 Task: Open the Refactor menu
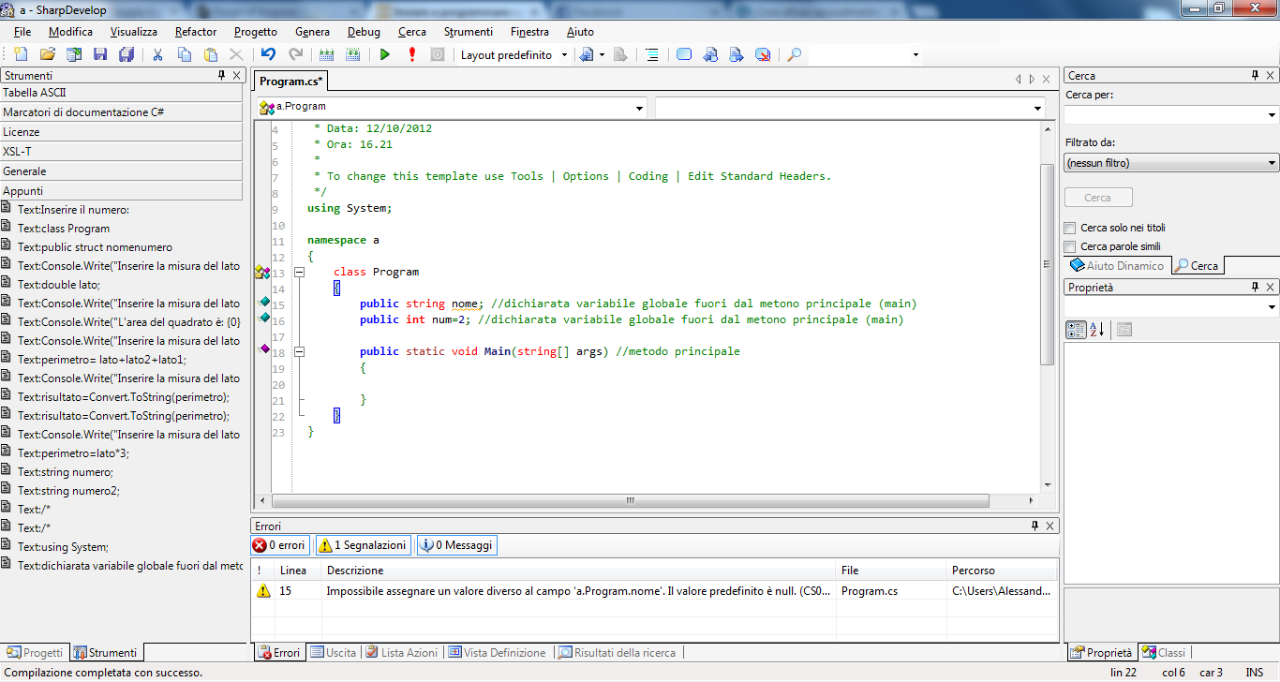pos(195,31)
